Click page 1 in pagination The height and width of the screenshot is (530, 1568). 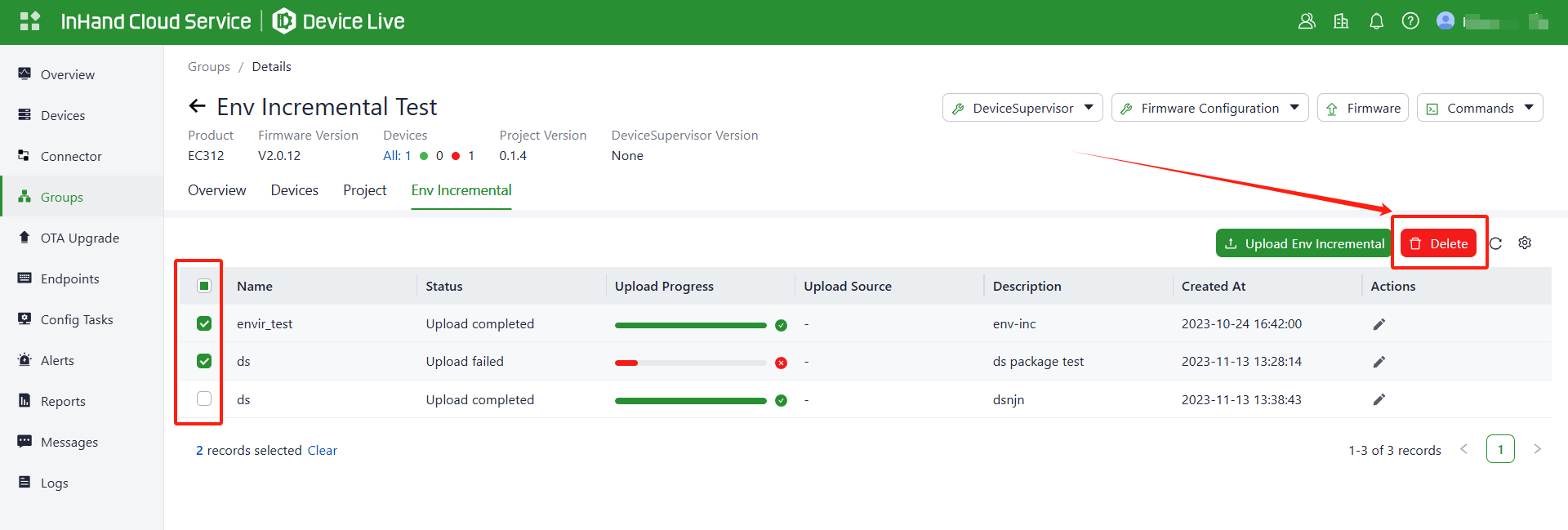pyautogui.click(x=1500, y=449)
